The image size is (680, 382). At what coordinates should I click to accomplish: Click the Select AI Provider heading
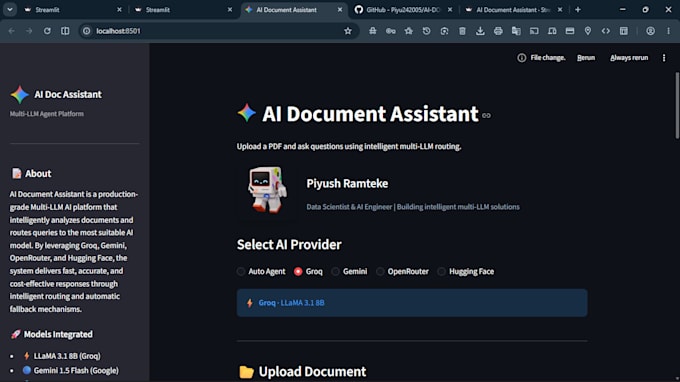point(289,245)
